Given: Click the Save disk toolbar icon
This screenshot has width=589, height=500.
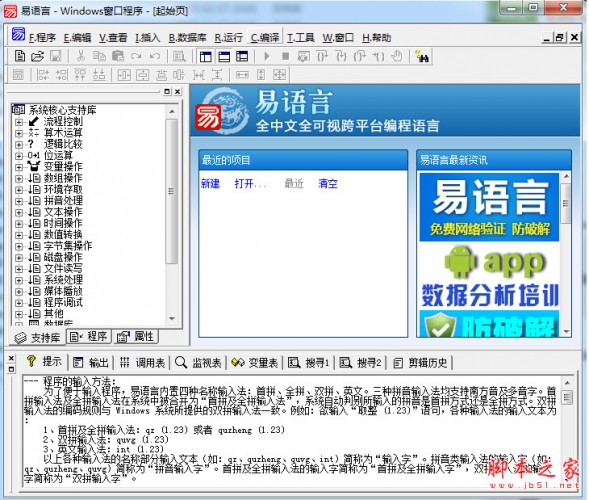Looking at the screenshot, I should 55,56.
